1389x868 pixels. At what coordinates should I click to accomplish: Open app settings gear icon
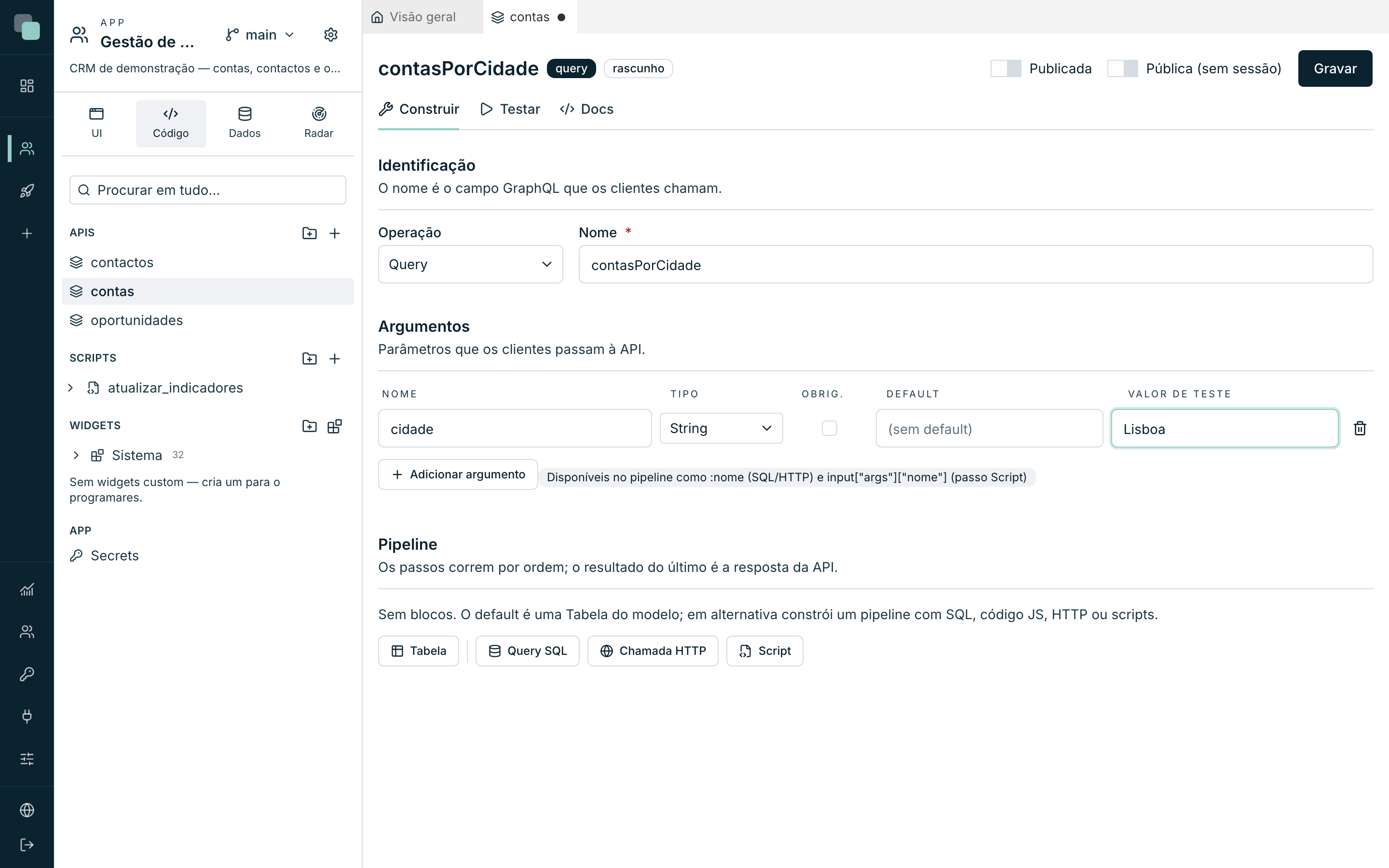click(330, 34)
